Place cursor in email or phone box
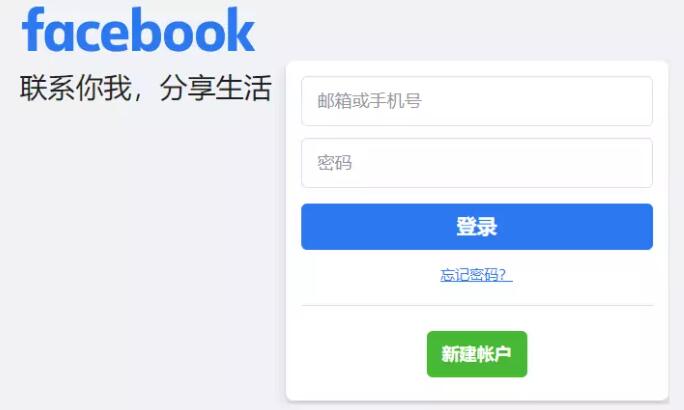The height and width of the screenshot is (410, 684). (x=477, y=101)
